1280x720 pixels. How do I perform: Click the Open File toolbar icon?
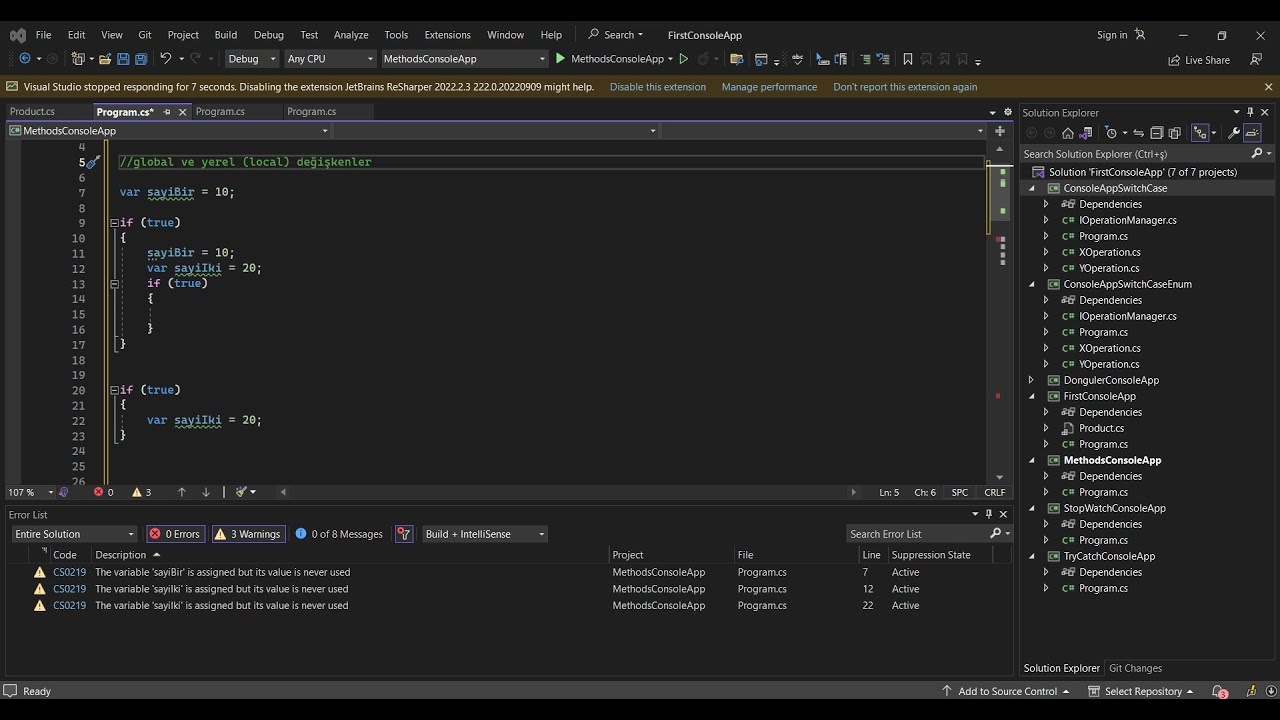(x=104, y=59)
